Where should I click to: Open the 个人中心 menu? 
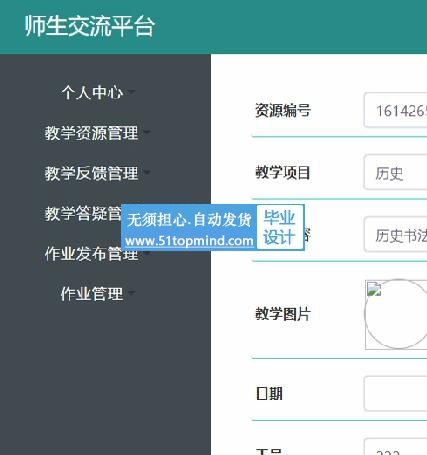coord(92,92)
